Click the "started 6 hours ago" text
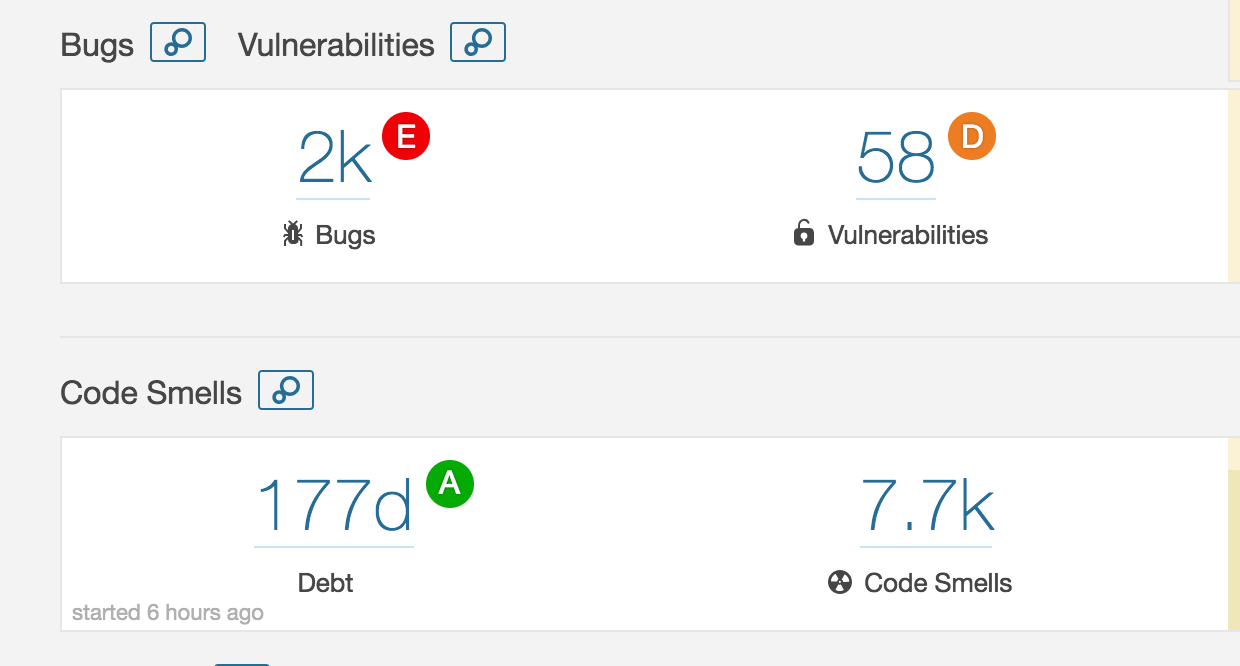Viewport: 1240px width, 666px height. click(168, 612)
